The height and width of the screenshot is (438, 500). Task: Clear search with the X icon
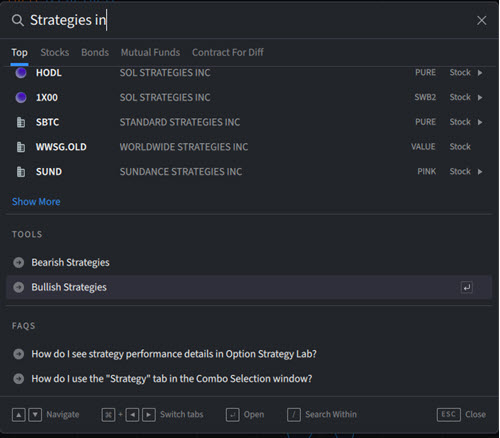pyautogui.click(x=481, y=20)
